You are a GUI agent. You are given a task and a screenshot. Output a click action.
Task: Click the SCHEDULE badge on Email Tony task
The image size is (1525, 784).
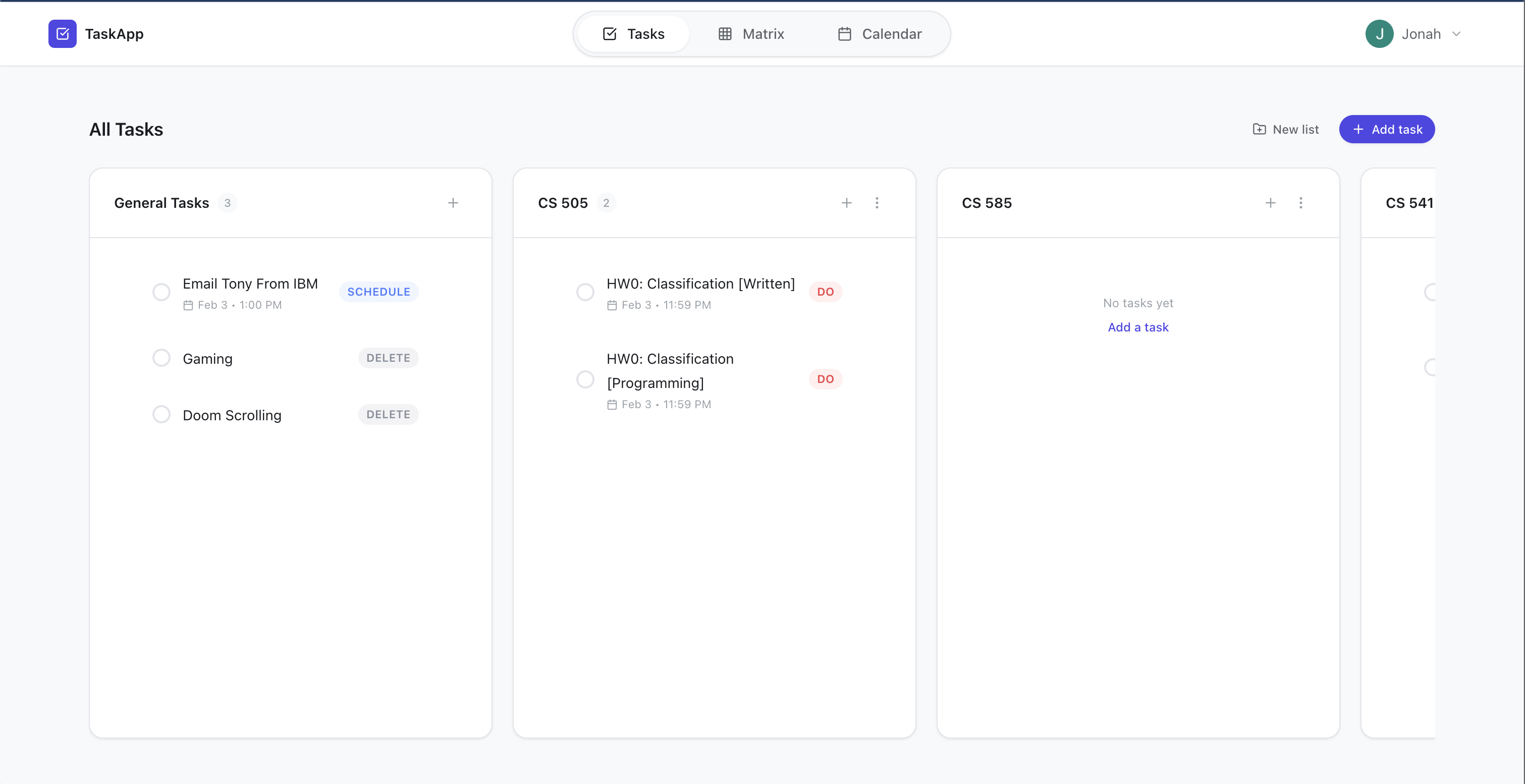pos(378,291)
